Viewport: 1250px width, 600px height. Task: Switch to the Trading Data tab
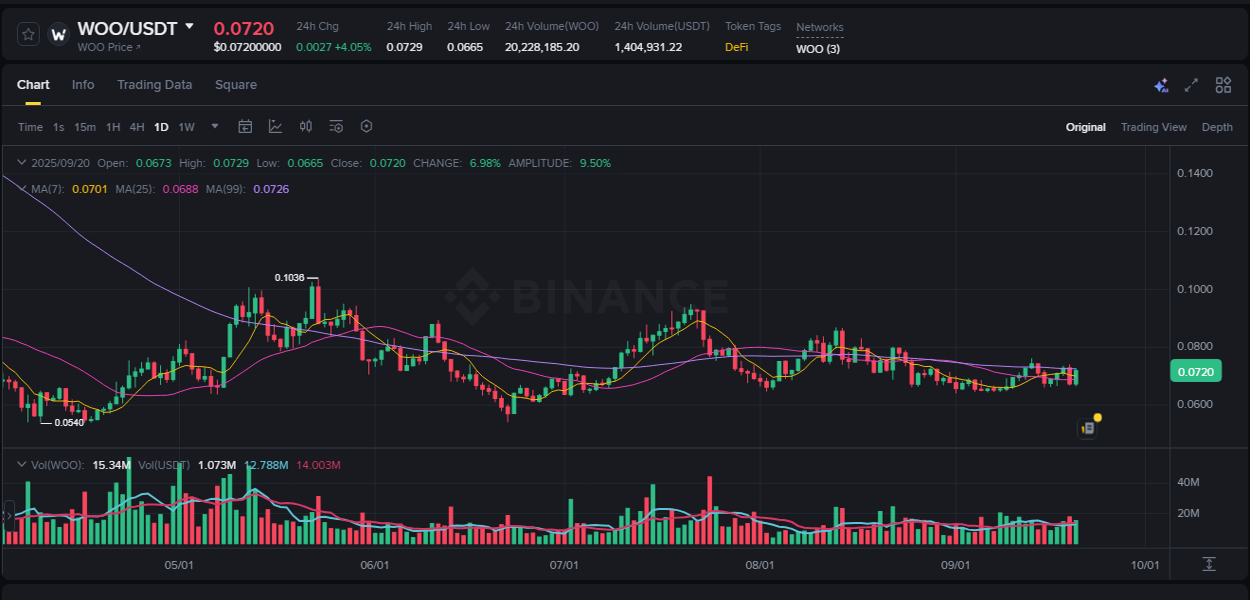point(154,85)
